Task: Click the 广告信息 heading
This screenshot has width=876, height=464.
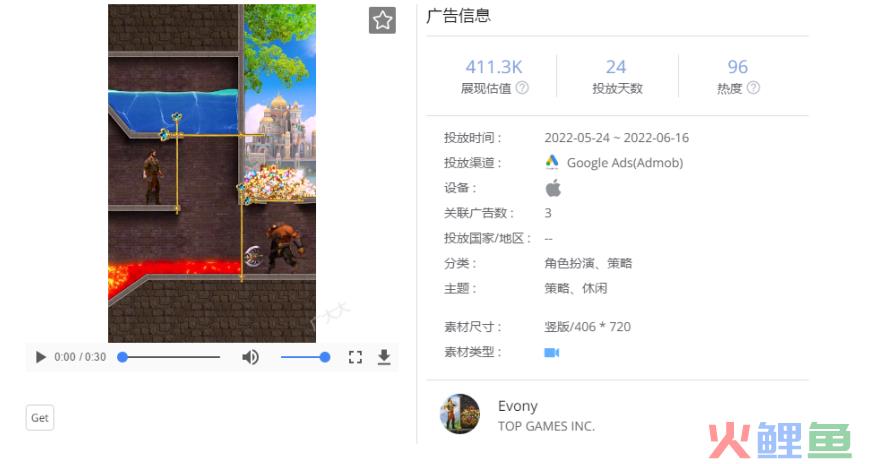Action: (458, 16)
